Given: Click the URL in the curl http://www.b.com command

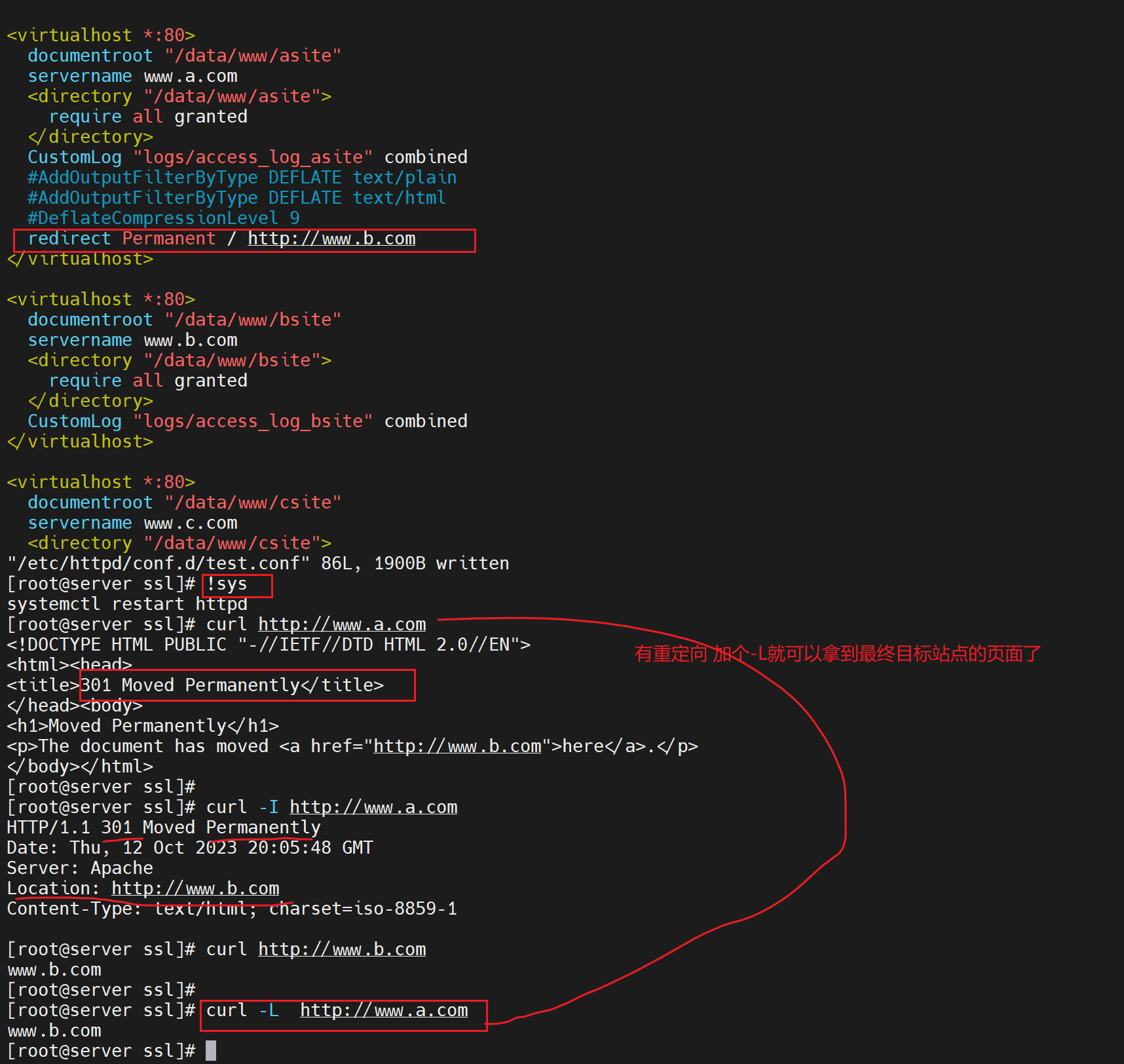Looking at the screenshot, I should [342, 949].
